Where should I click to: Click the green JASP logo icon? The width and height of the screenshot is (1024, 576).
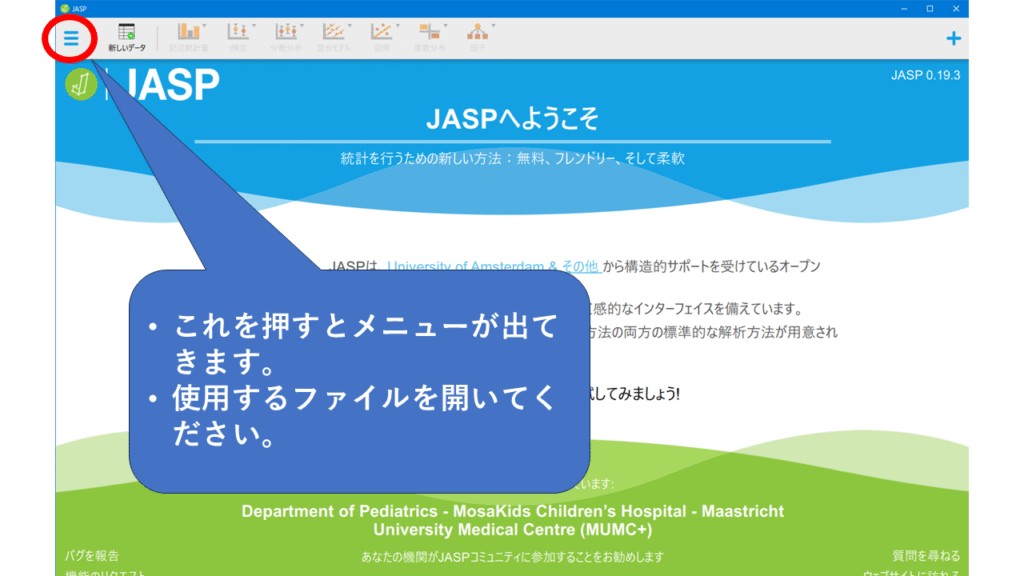[x=81, y=84]
